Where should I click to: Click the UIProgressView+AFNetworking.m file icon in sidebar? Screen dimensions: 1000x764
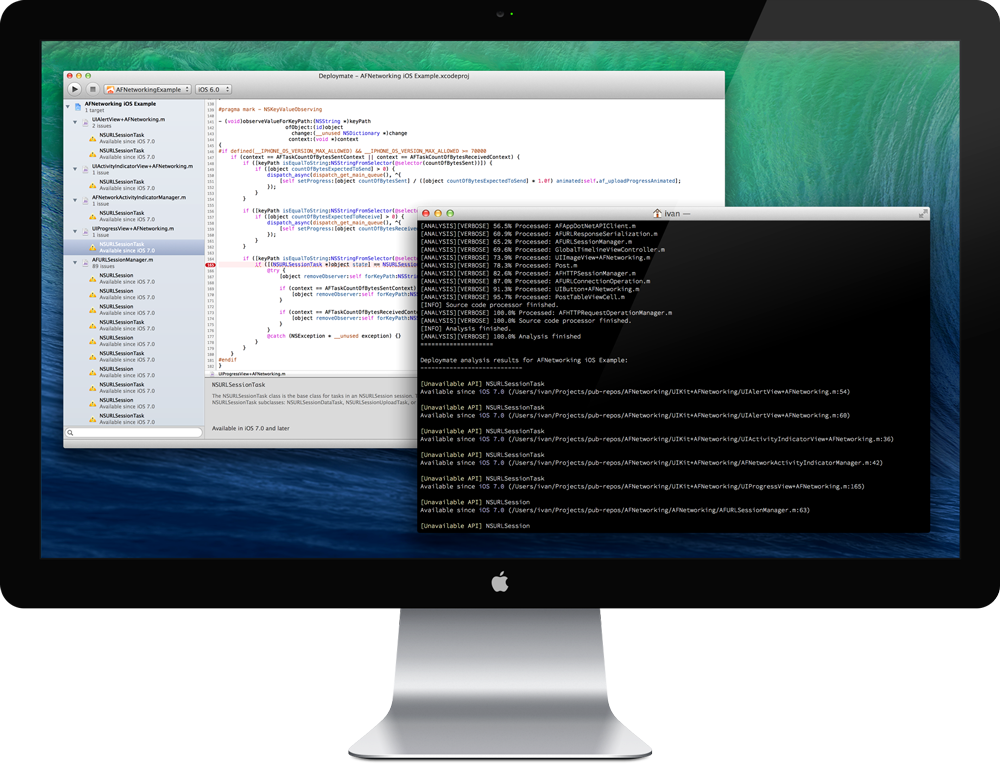pyautogui.click(x=85, y=231)
